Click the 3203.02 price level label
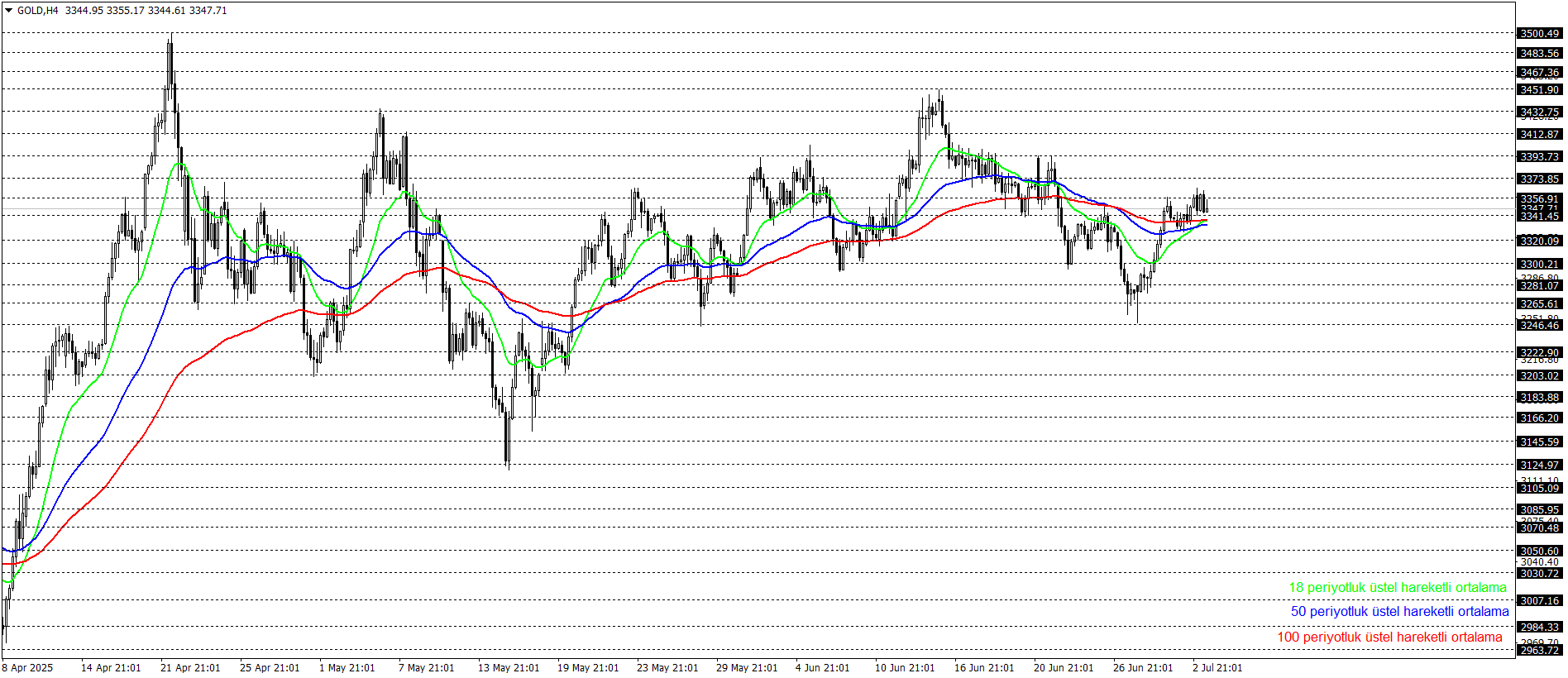 coord(1540,376)
